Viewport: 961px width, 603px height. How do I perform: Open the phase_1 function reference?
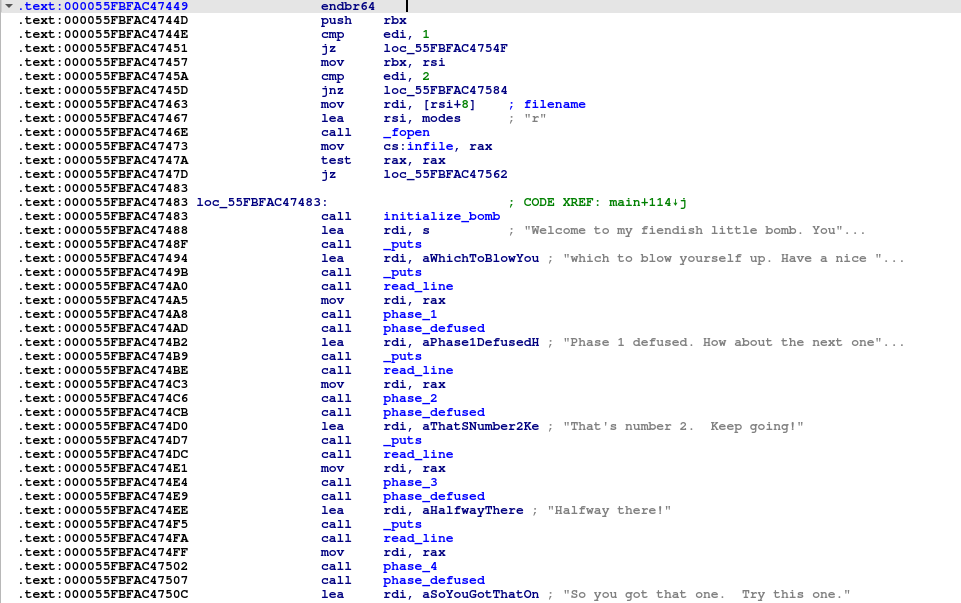pos(410,314)
